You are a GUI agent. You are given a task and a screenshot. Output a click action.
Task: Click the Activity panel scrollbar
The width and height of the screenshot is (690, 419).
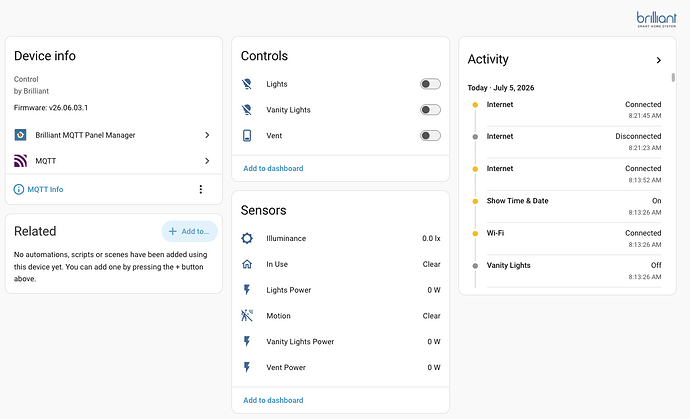click(673, 77)
